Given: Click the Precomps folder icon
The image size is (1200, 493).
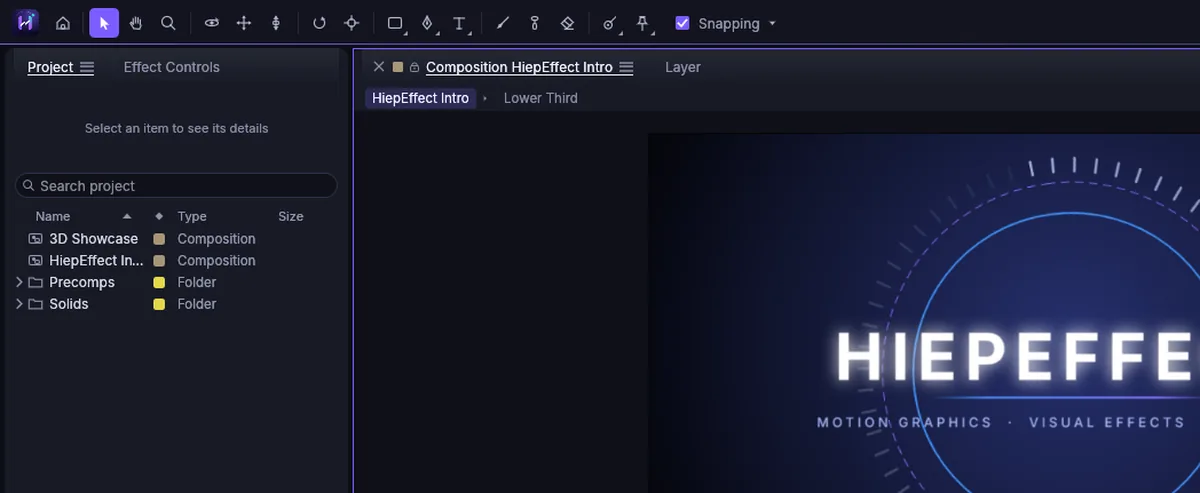Looking at the screenshot, I should point(36,283).
